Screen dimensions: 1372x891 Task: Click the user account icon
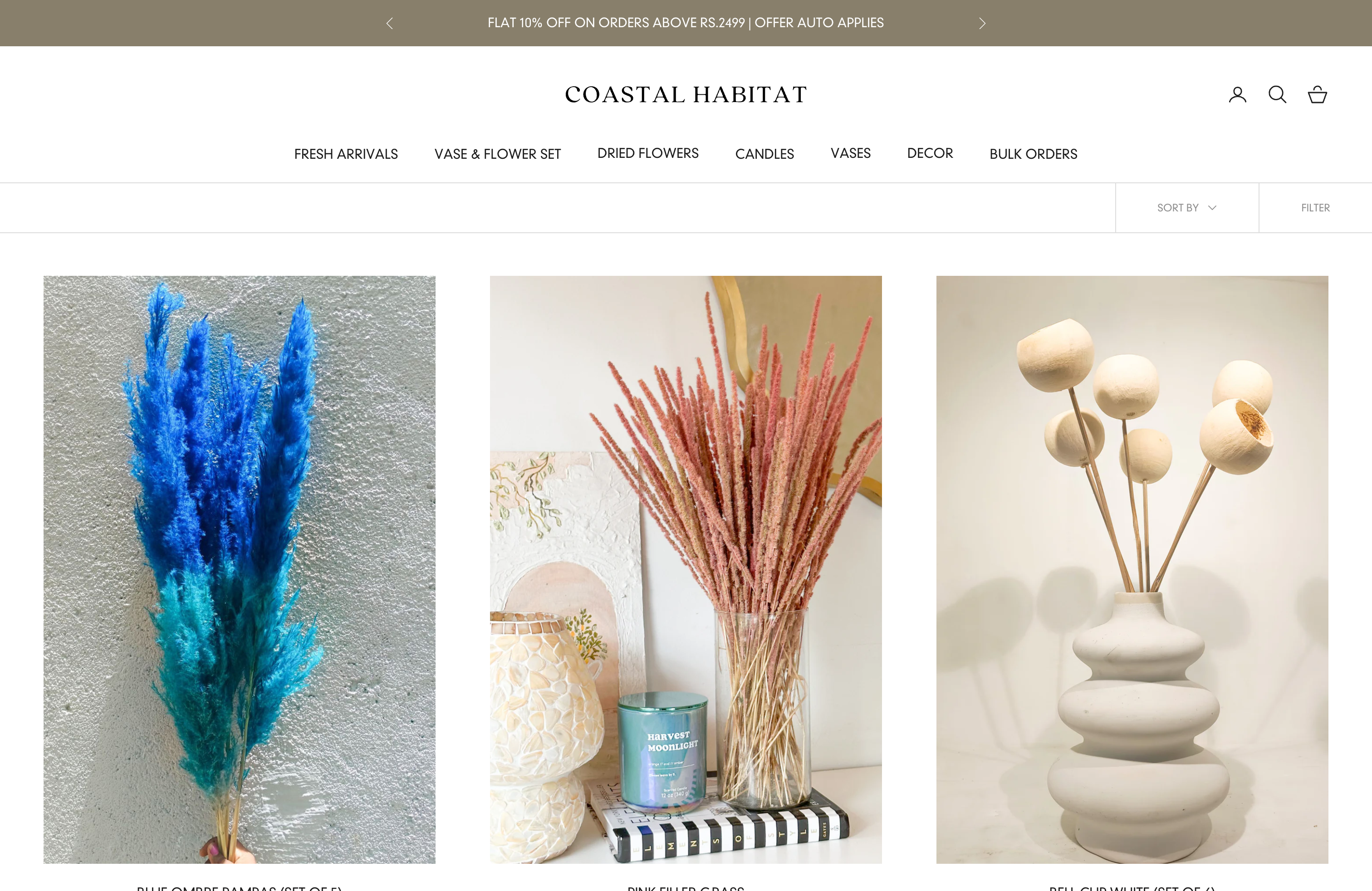click(1237, 94)
